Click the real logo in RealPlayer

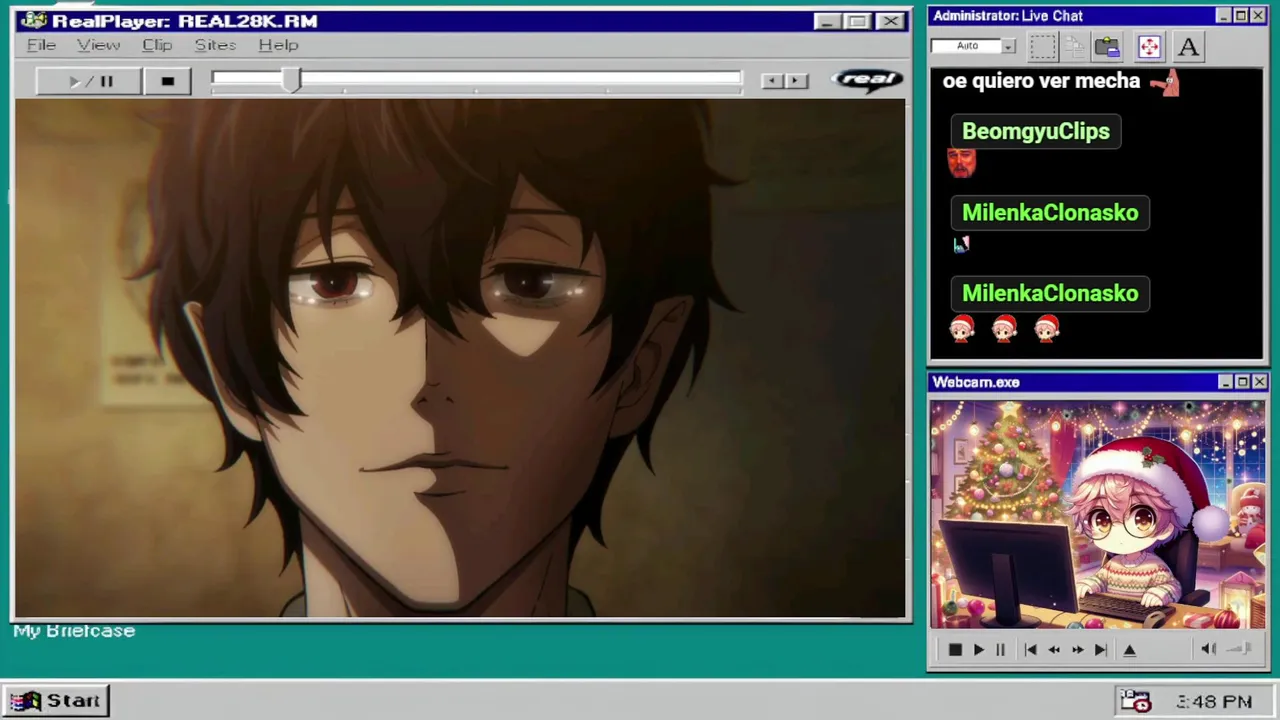point(867,80)
